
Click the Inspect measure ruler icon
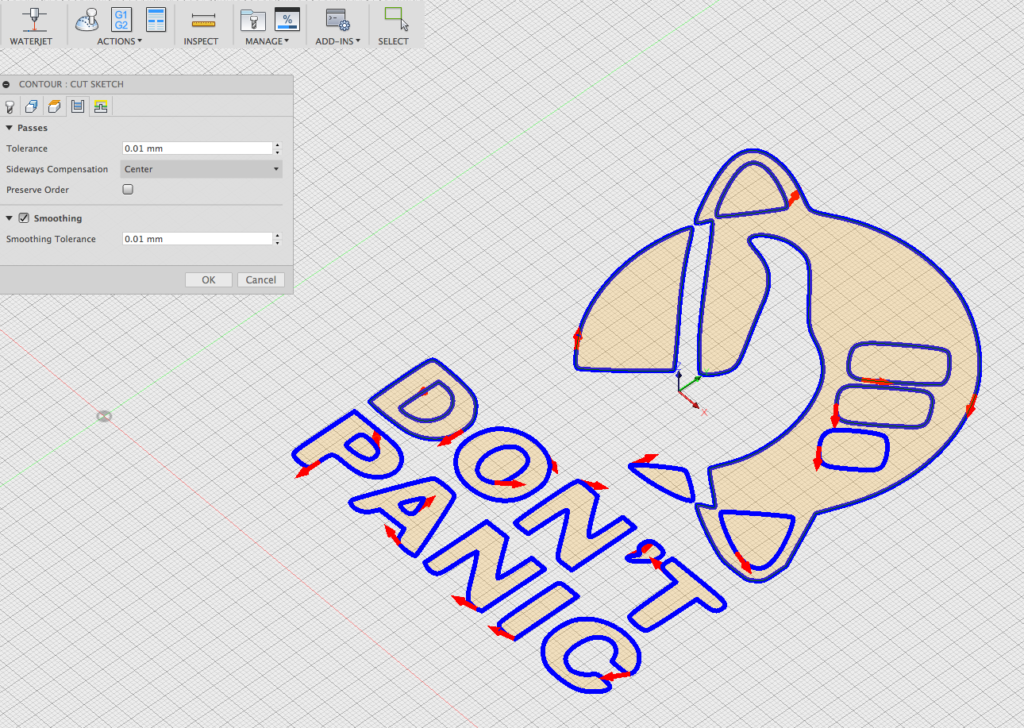pyautogui.click(x=203, y=18)
